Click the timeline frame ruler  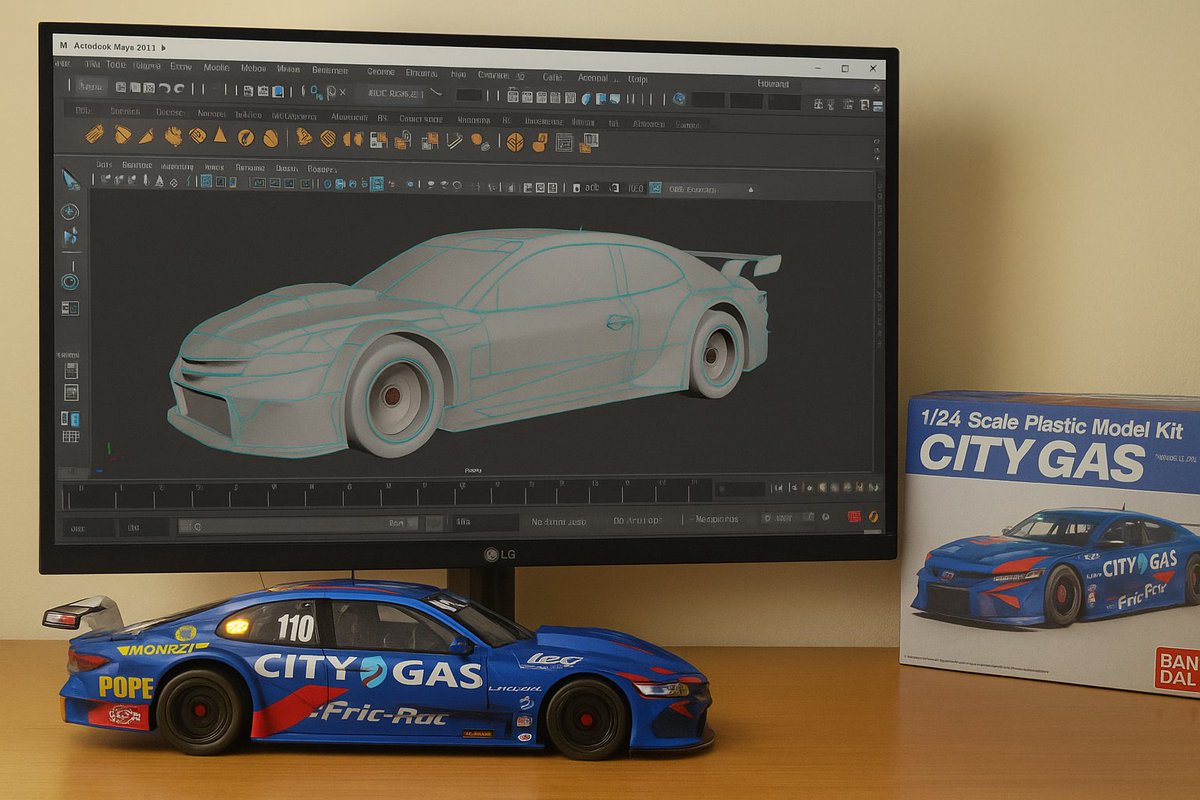pos(388,493)
